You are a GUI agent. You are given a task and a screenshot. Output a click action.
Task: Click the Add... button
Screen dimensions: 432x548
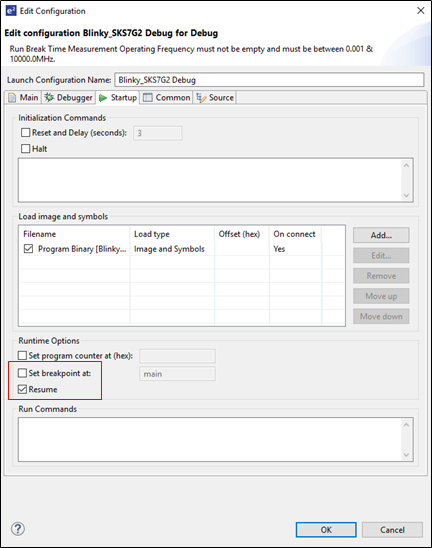[x=381, y=235]
